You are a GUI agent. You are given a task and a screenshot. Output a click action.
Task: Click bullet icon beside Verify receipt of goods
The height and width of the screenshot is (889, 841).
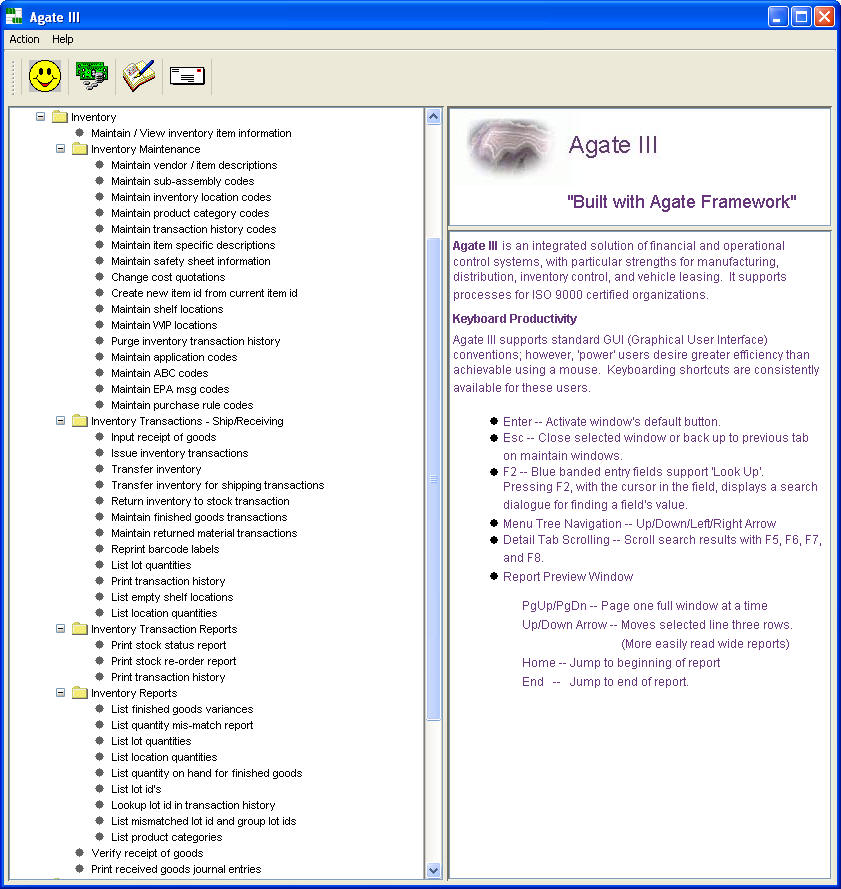(79, 853)
